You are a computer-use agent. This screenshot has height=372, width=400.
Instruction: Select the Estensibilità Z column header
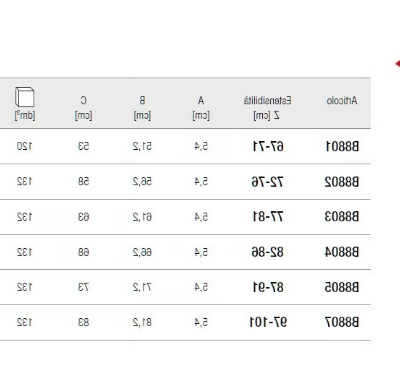click(267, 108)
